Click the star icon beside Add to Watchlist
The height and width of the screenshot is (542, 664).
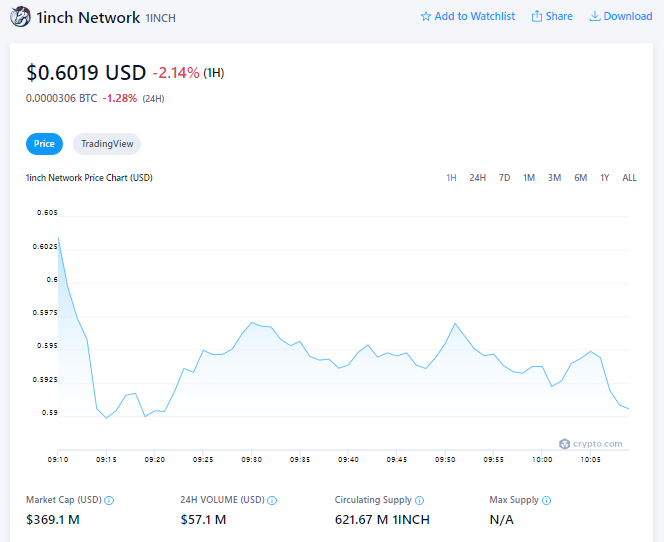coord(426,17)
